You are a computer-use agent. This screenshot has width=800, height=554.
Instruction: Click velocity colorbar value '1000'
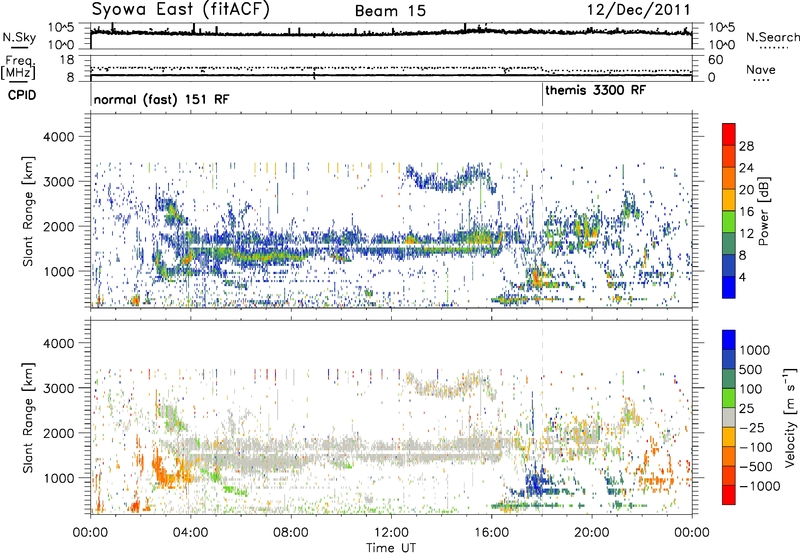click(x=754, y=350)
